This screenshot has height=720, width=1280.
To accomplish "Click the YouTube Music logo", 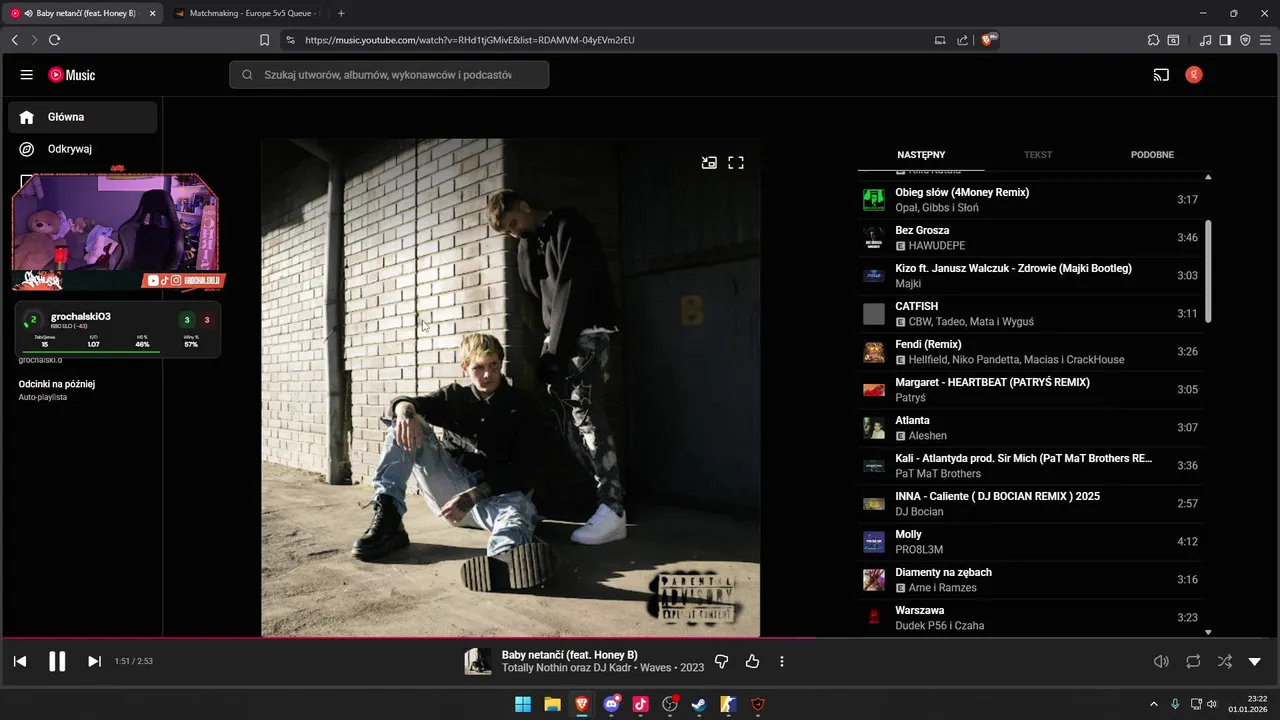I will pos(72,75).
